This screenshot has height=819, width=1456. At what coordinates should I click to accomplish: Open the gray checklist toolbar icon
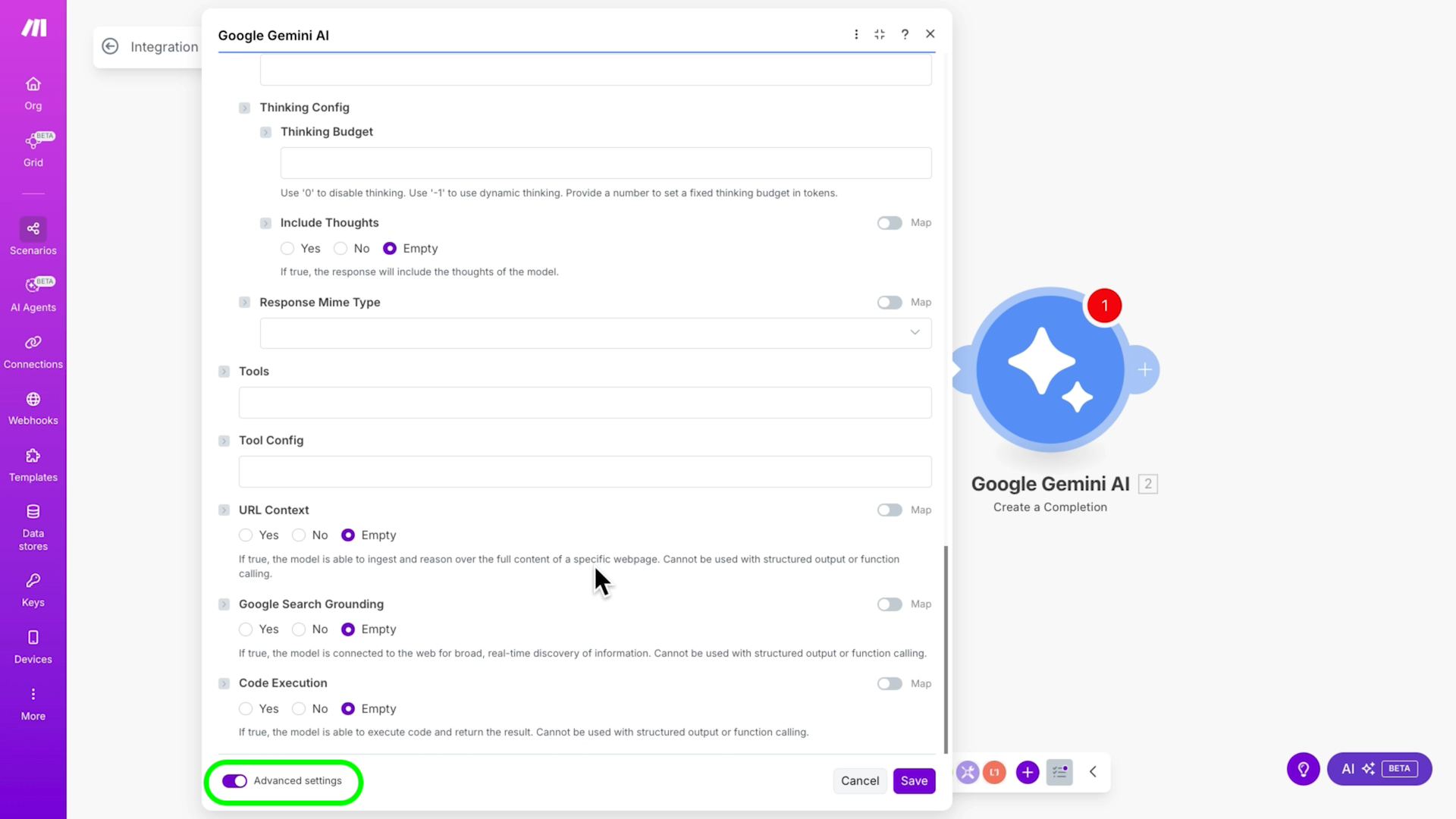tap(1059, 772)
